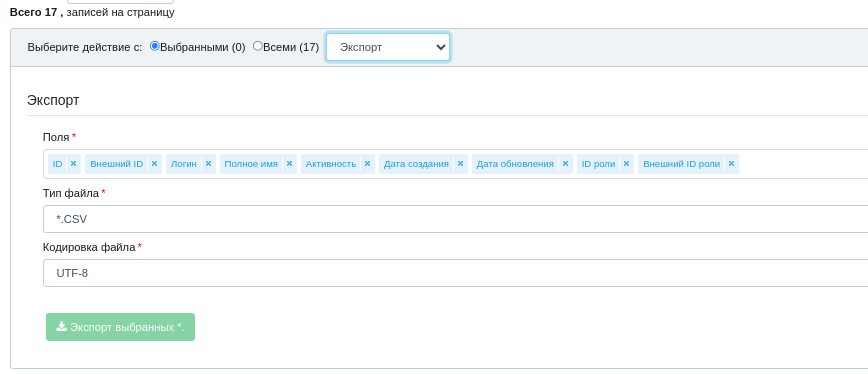Remove the Дата создания field tag

[460, 164]
